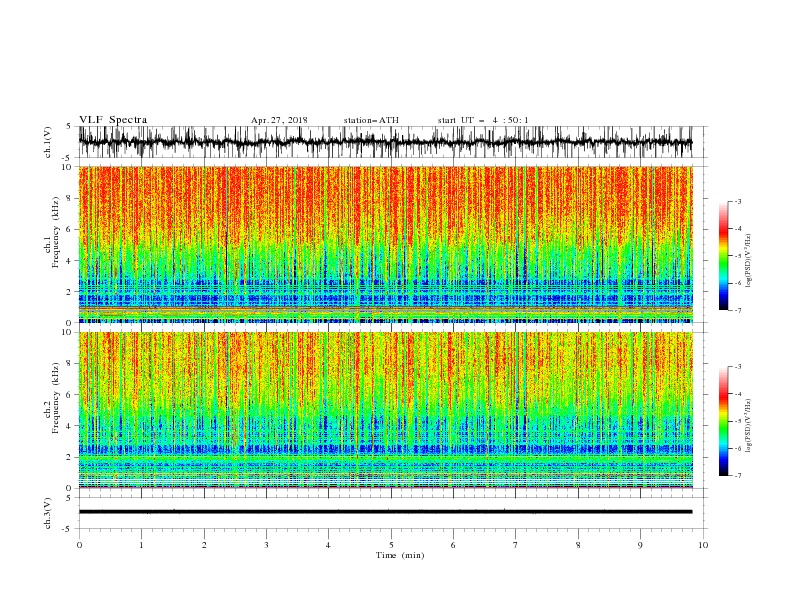
Task: Click time axis tick label "10"
Action: 703,545
